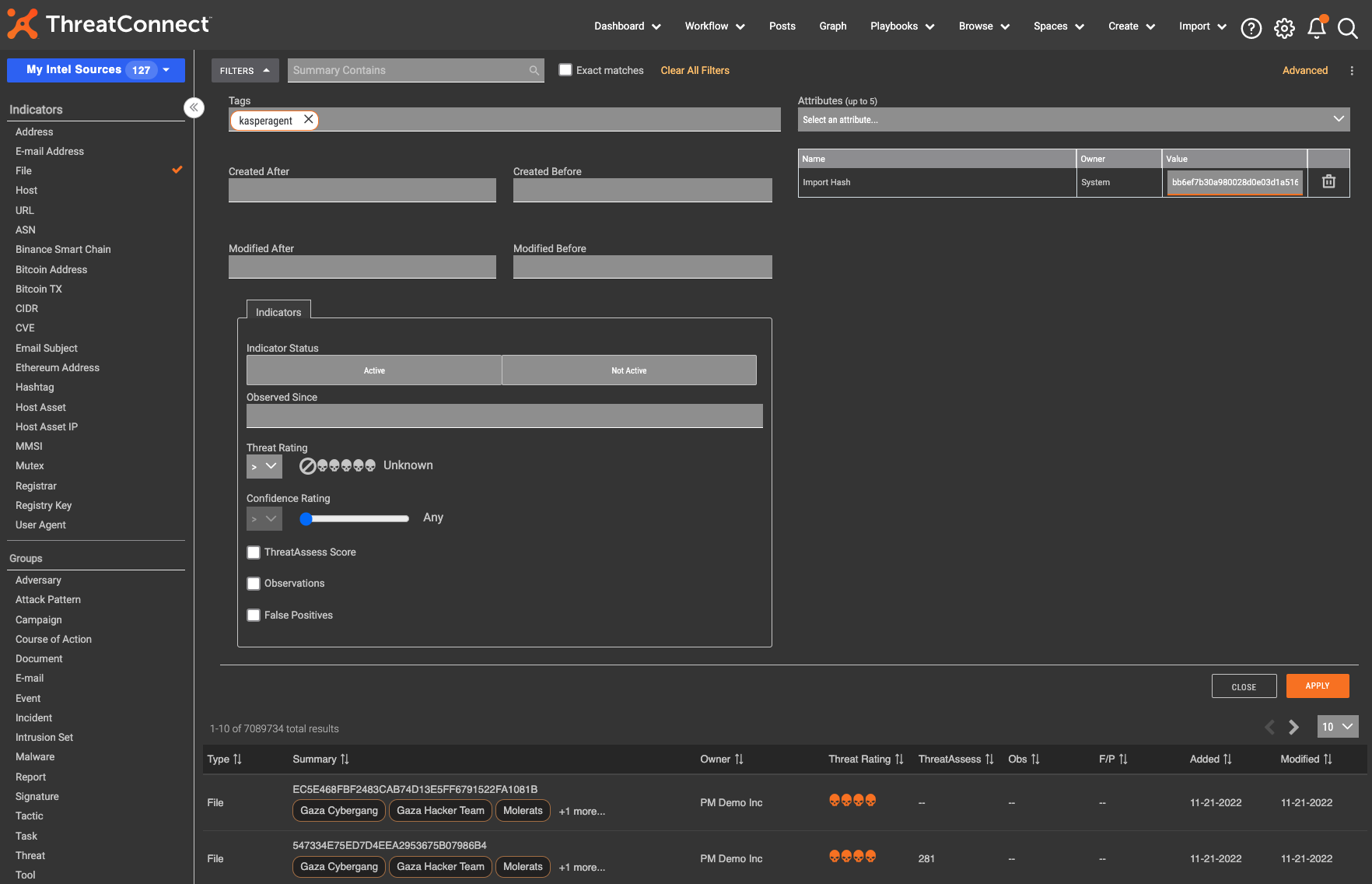The image size is (1372, 884).
Task: Adjust the Confidence Rating slider
Action: pyautogui.click(x=306, y=518)
